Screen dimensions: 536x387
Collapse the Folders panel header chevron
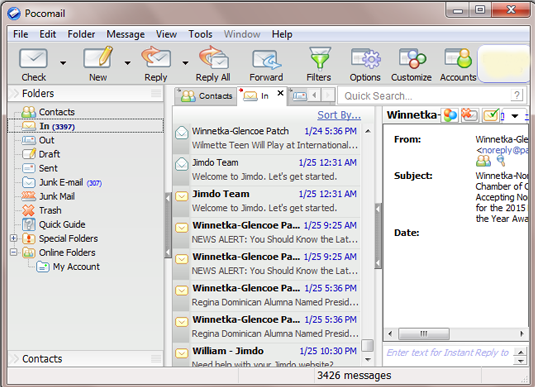click(14, 93)
